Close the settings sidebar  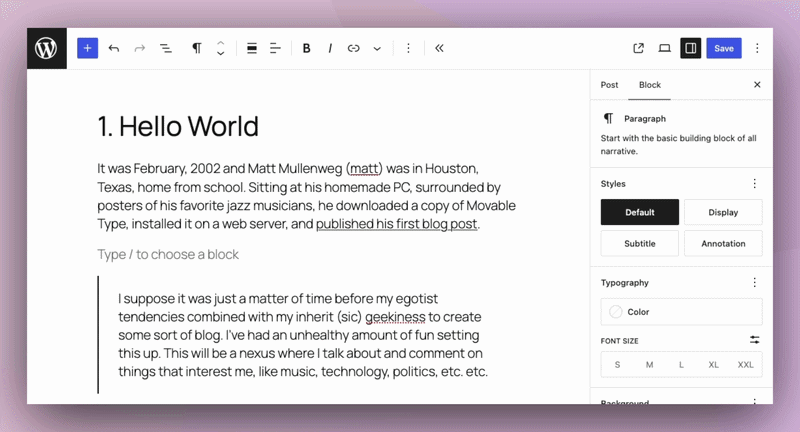click(757, 85)
